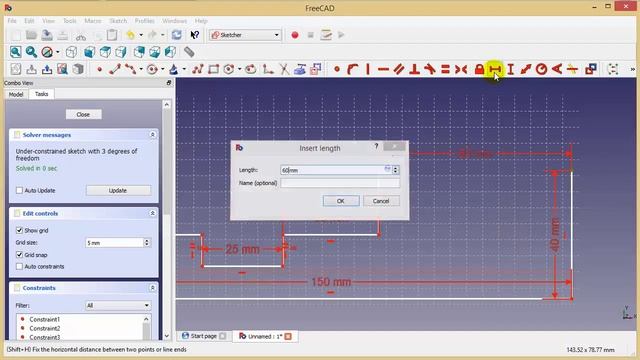
Task: Click the Fit Selection magnifier icon
Action: [x=31, y=52]
